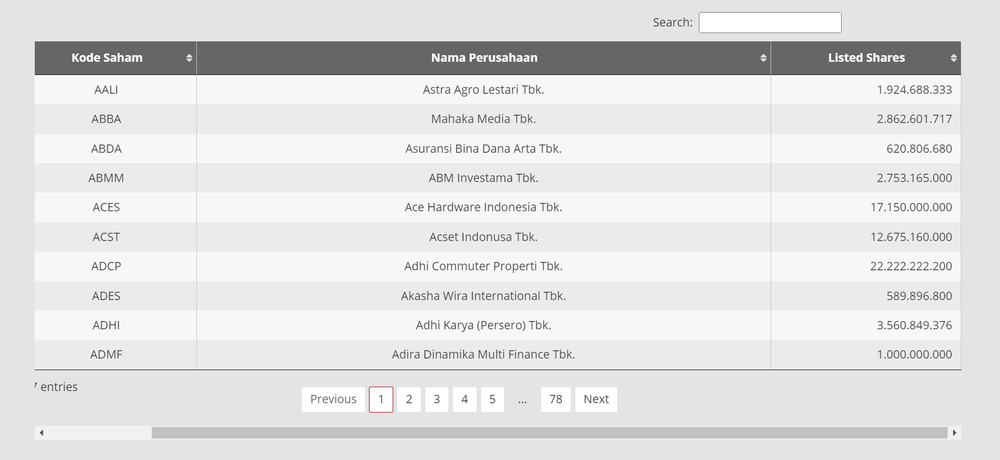Sort by Kode Saham column arrows
The image size is (1000, 460).
click(x=189, y=58)
